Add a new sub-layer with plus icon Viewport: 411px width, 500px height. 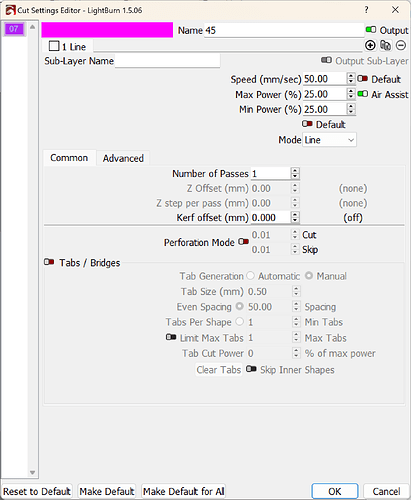(x=370, y=45)
